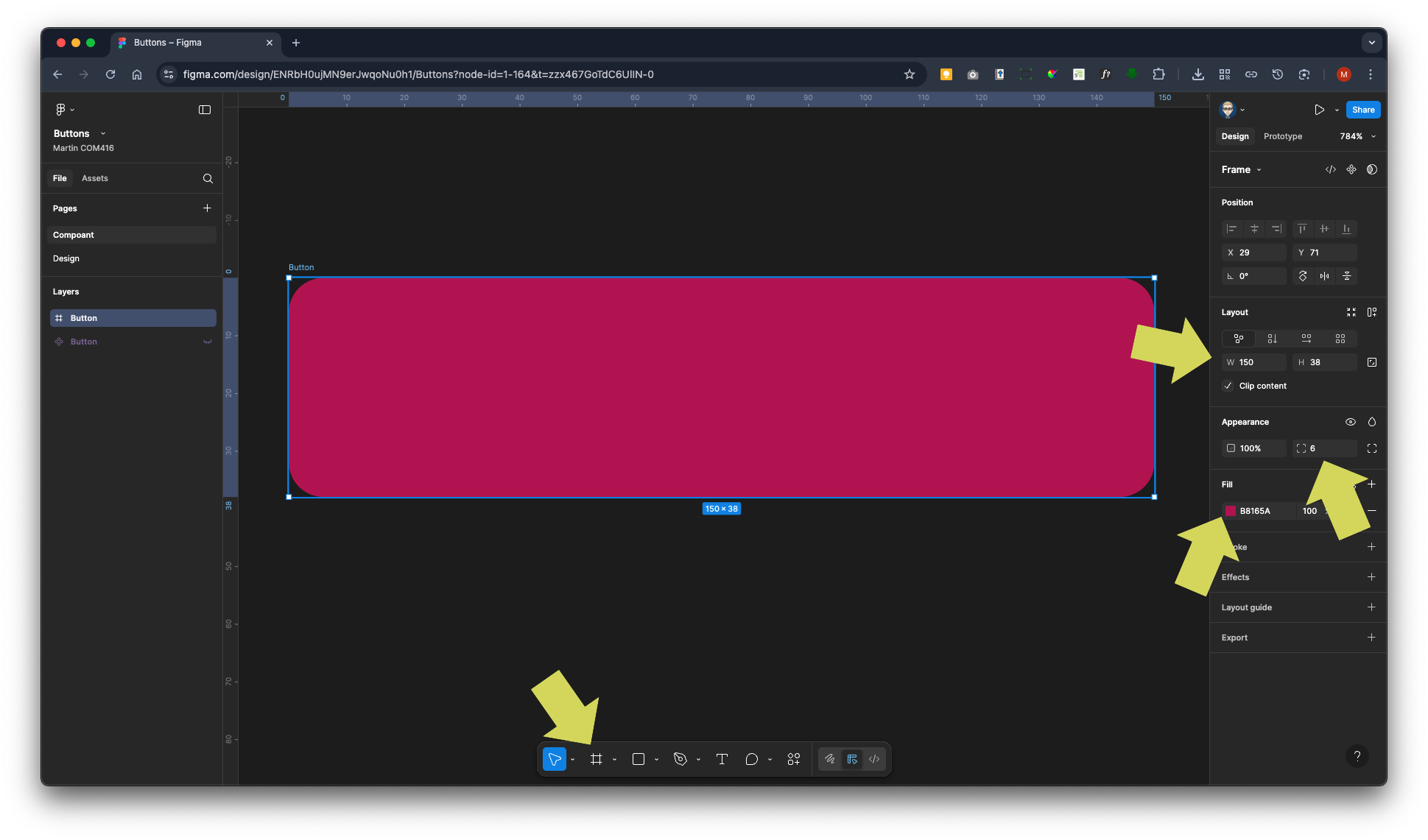The image size is (1428, 840).
Task: Click the blue Share button
Action: (x=1362, y=110)
